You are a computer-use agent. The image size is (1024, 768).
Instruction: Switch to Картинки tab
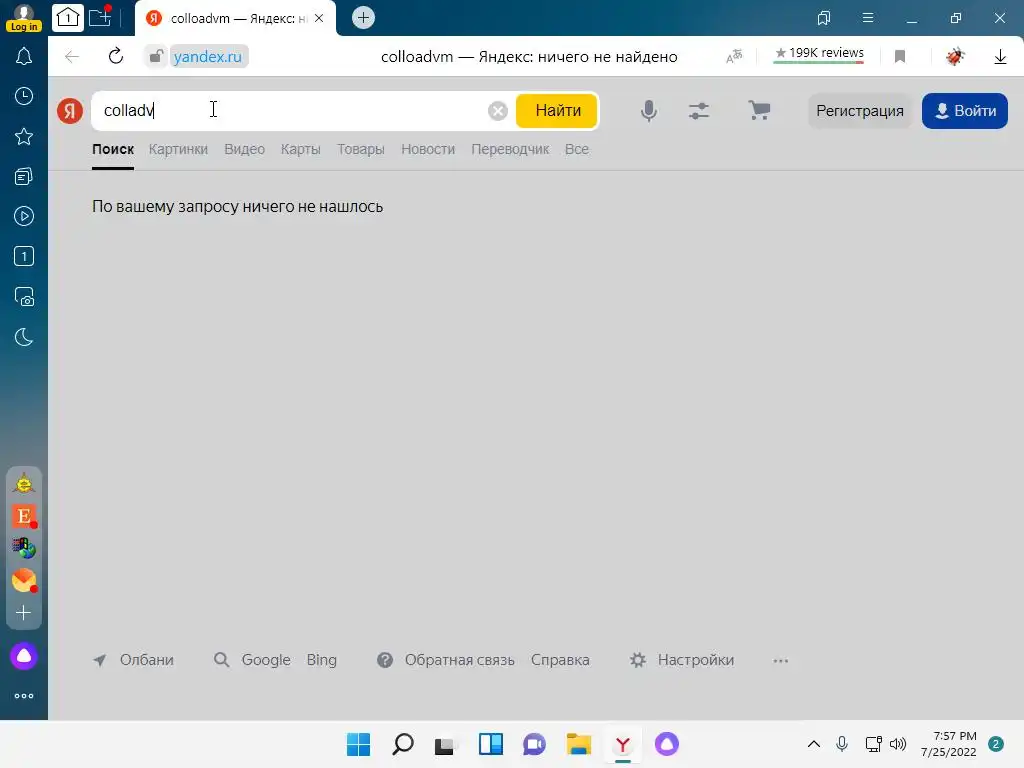coord(178,150)
